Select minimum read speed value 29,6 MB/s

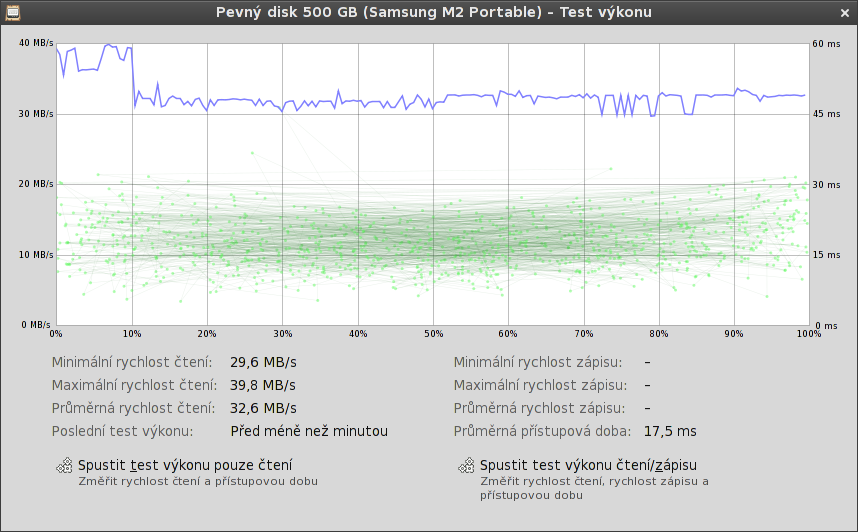tap(262, 362)
